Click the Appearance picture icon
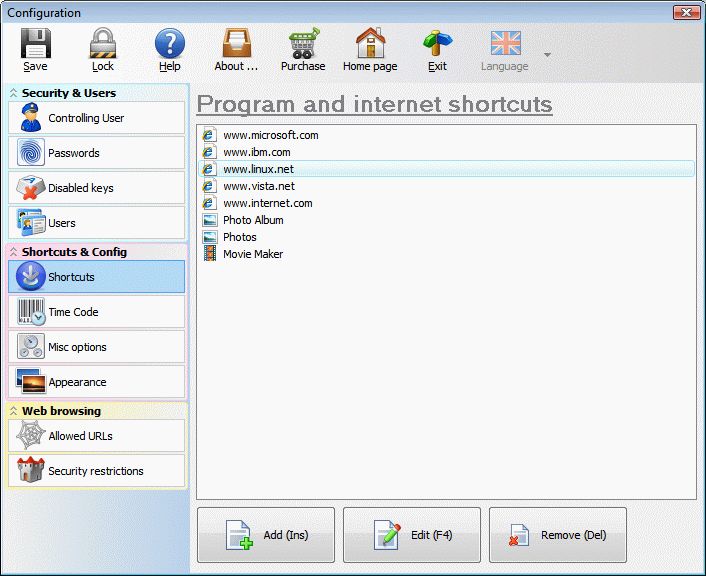 [31, 381]
